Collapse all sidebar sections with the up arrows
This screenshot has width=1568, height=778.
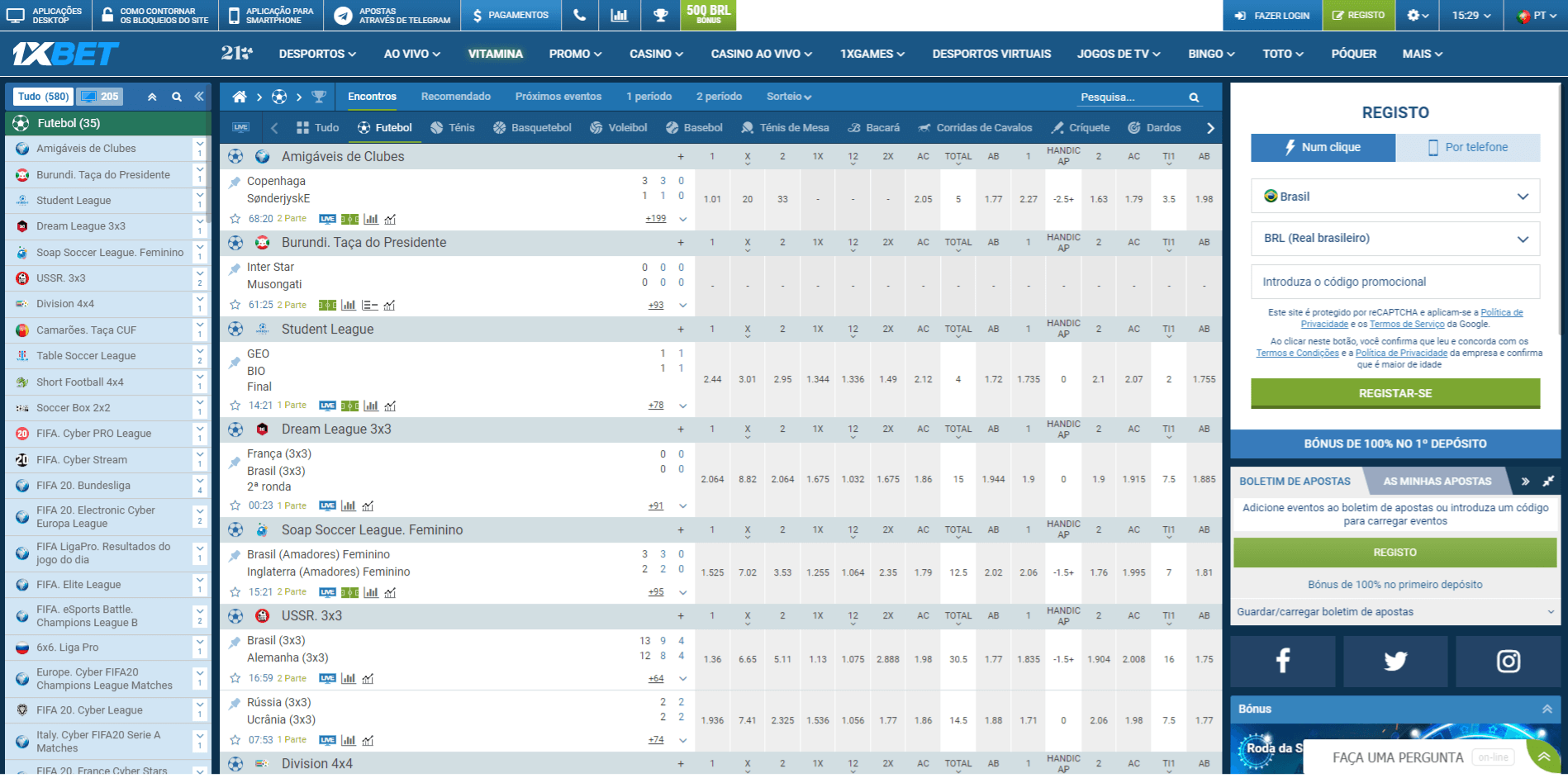(152, 97)
